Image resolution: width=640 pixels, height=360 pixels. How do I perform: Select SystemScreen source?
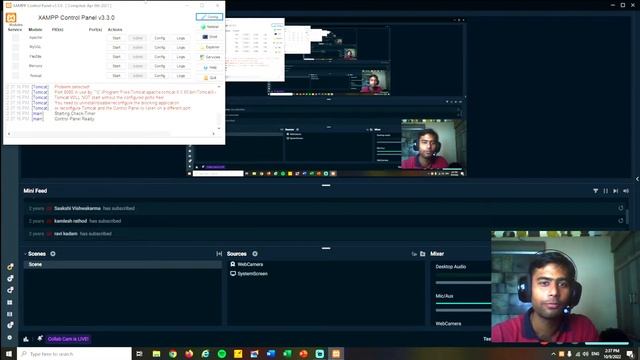249,274
